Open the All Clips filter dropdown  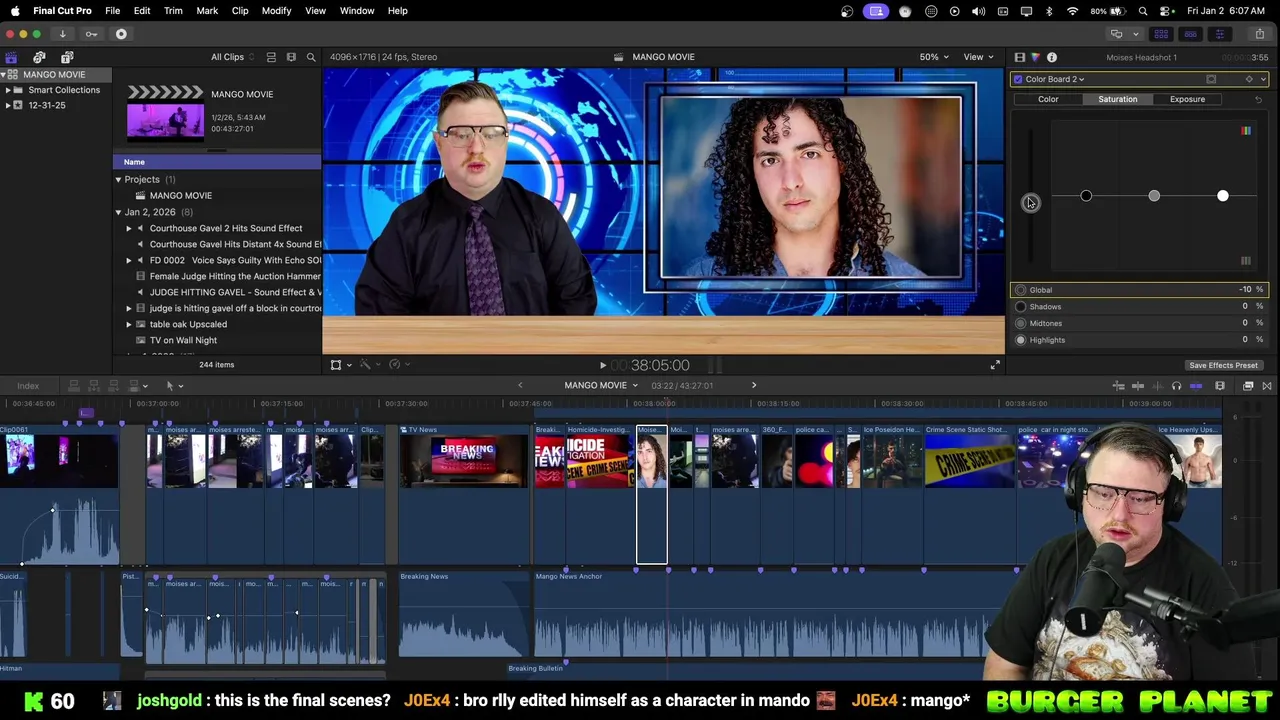point(232,57)
